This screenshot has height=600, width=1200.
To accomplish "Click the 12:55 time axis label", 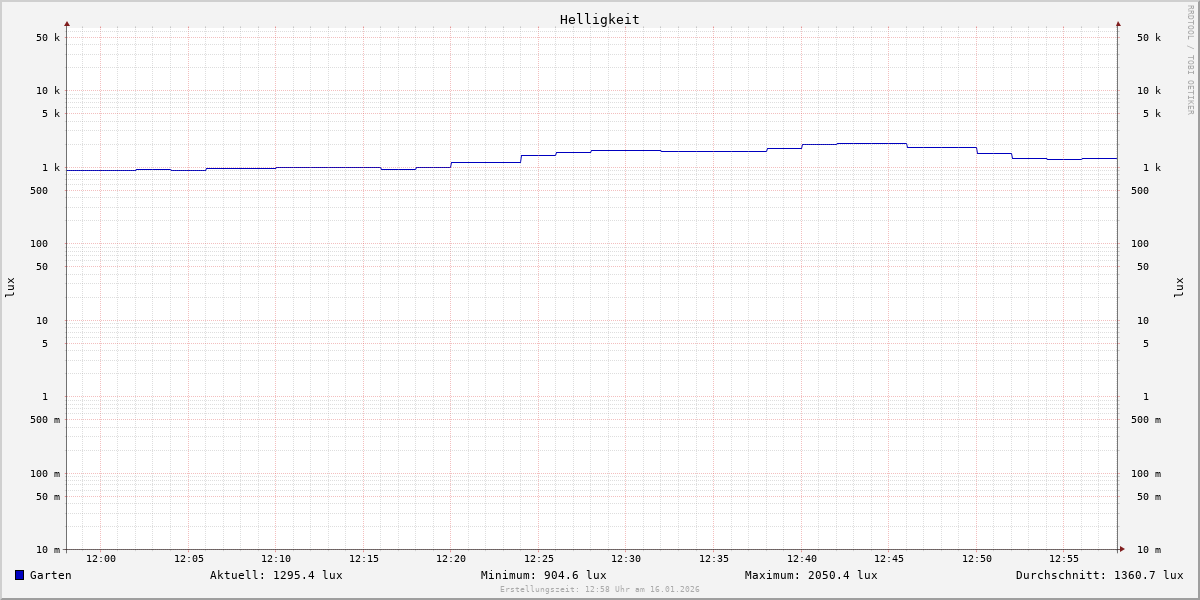I will (1064, 559).
